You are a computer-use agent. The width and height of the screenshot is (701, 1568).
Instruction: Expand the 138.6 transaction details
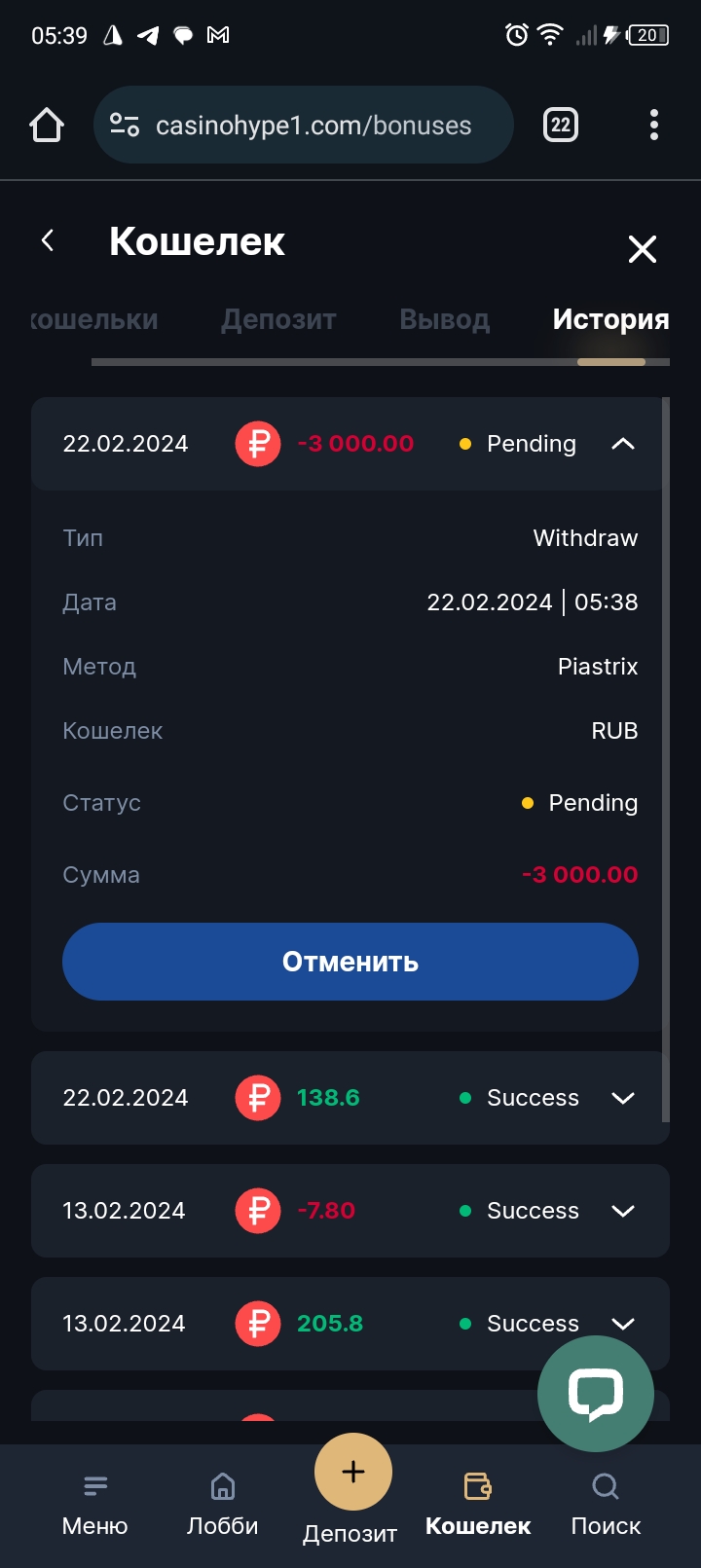tap(622, 1098)
